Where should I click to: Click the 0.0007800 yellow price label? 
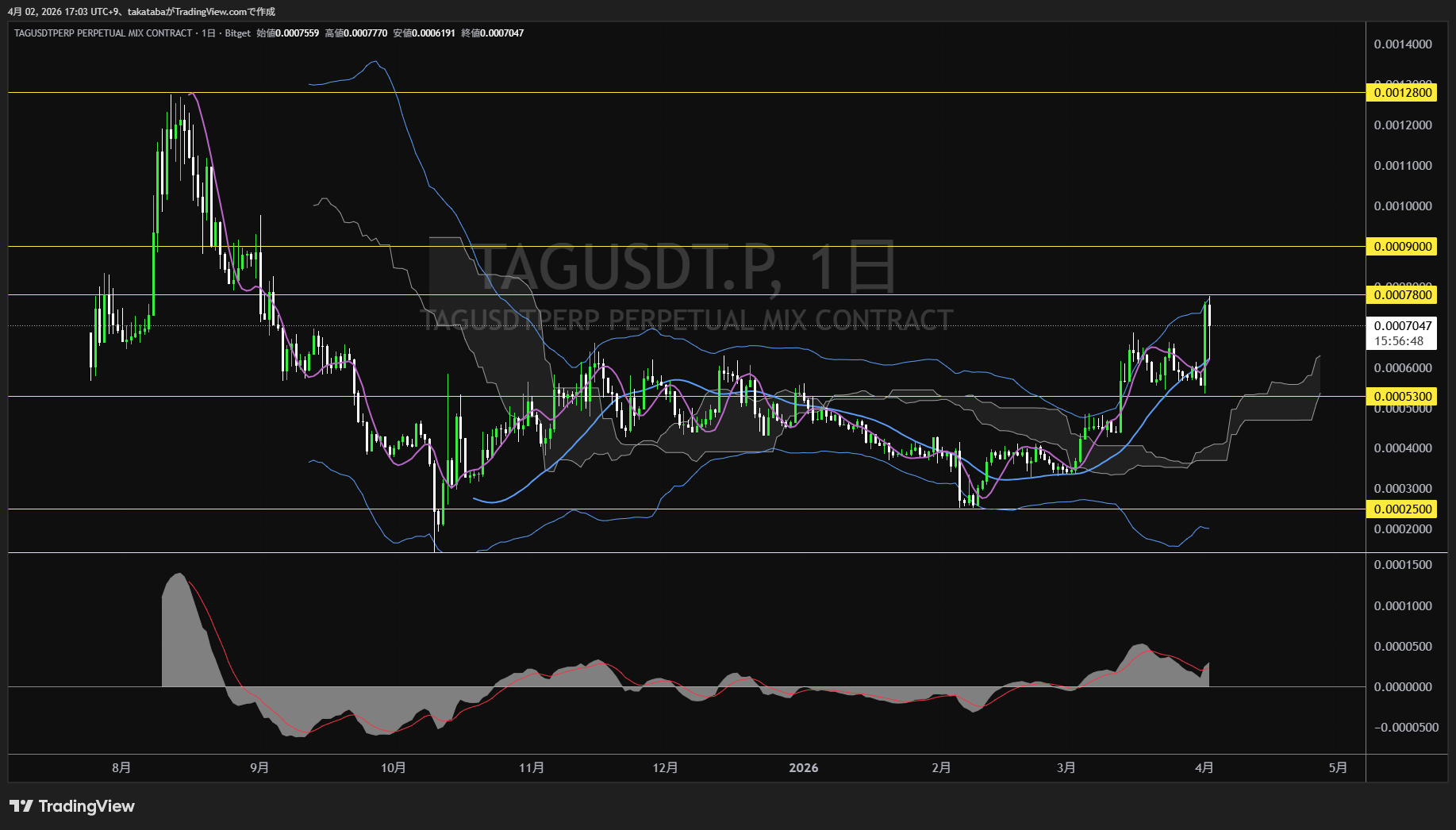click(x=1403, y=295)
